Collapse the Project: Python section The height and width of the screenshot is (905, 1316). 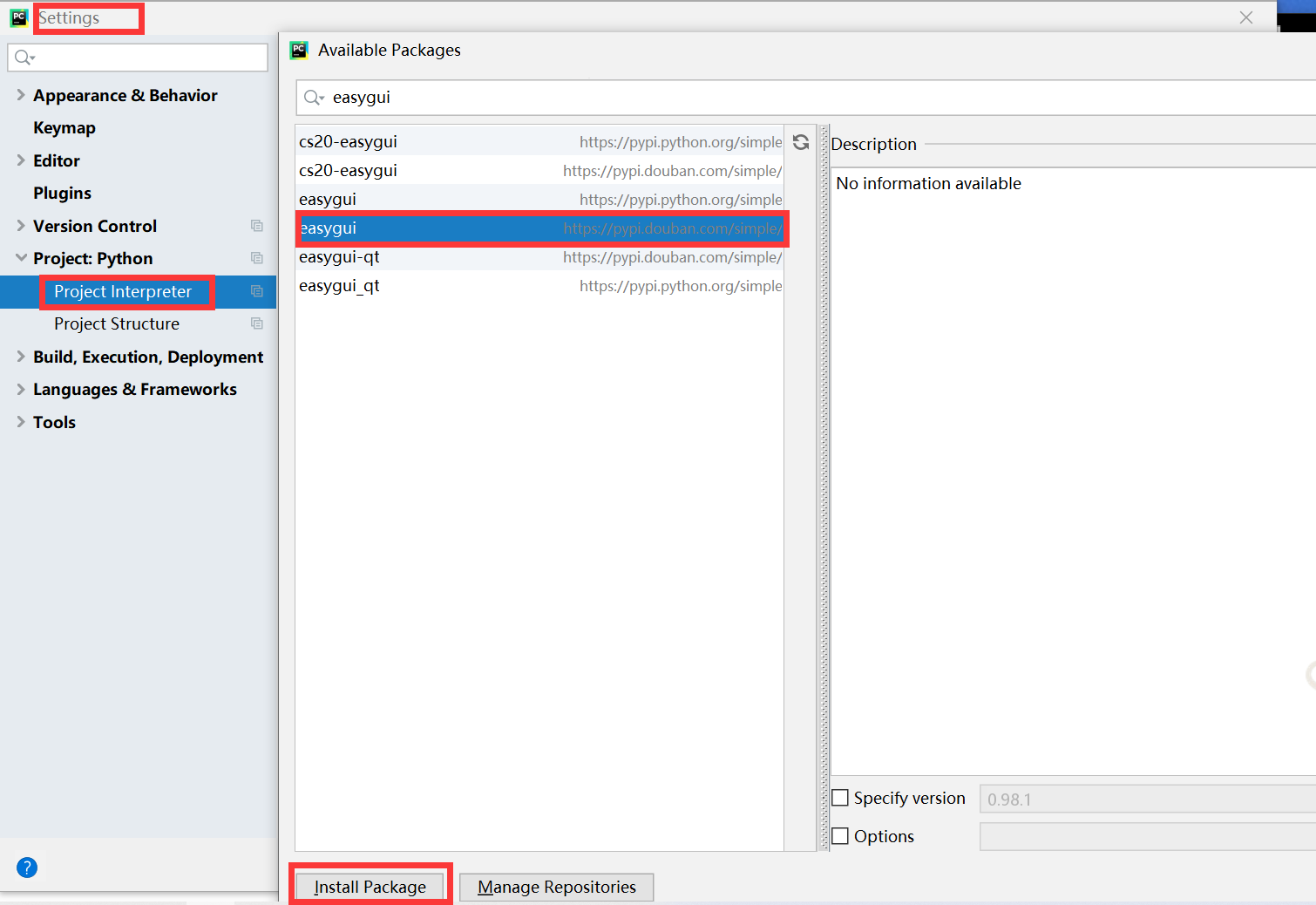[19, 258]
